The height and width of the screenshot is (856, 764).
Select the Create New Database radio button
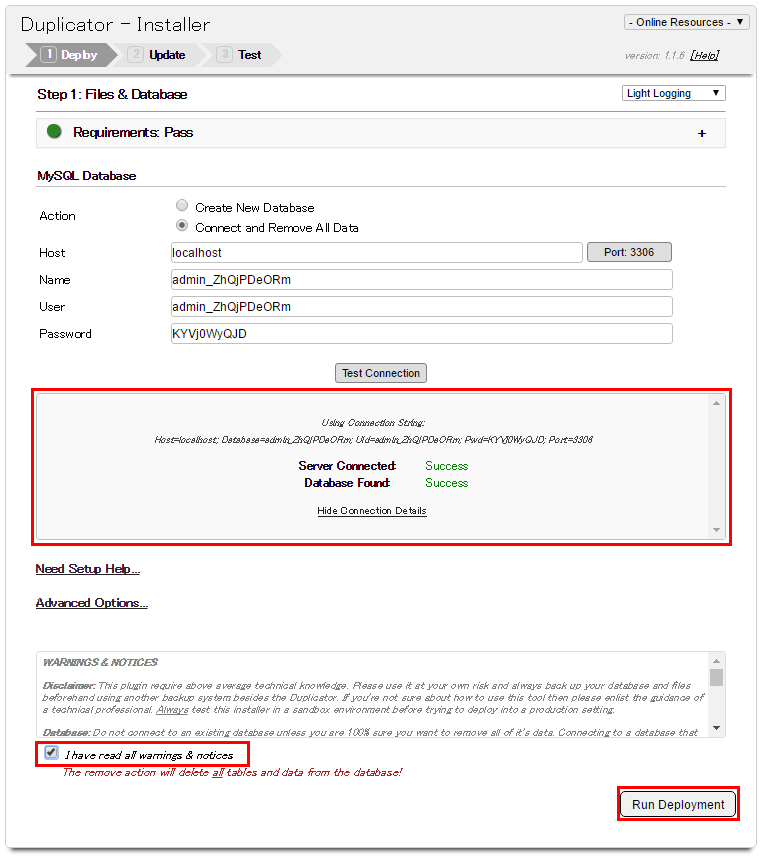coord(182,206)
